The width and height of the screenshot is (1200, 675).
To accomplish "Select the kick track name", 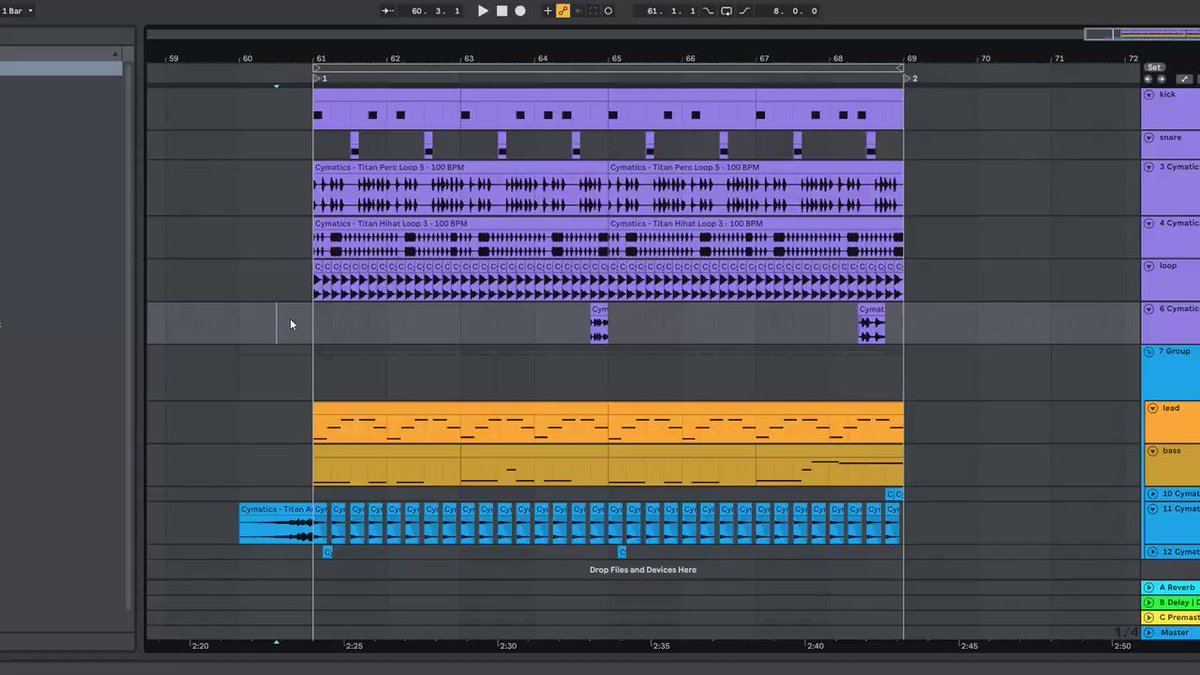I will pos(1168,95).
